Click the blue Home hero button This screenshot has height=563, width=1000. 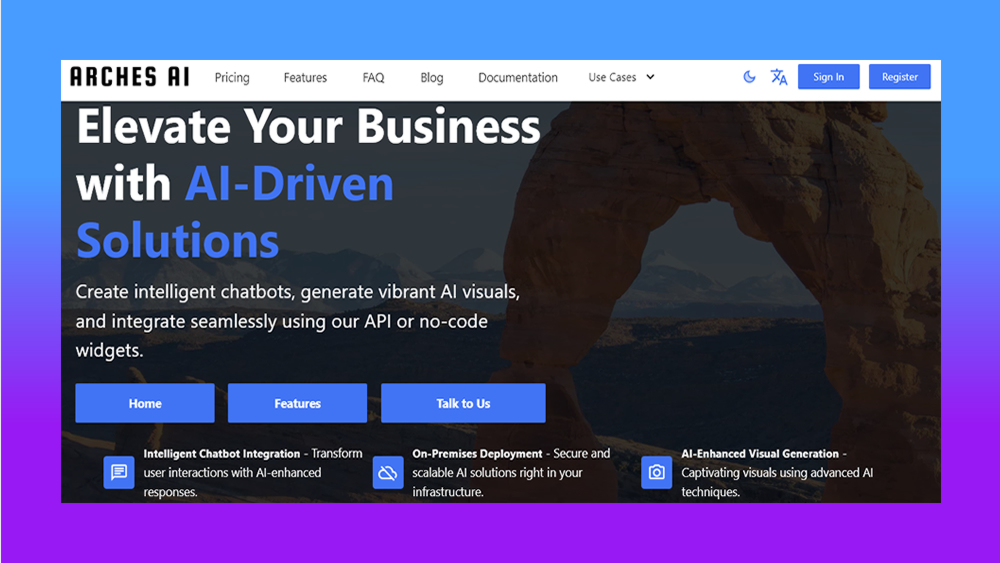[x=145, y=403]
